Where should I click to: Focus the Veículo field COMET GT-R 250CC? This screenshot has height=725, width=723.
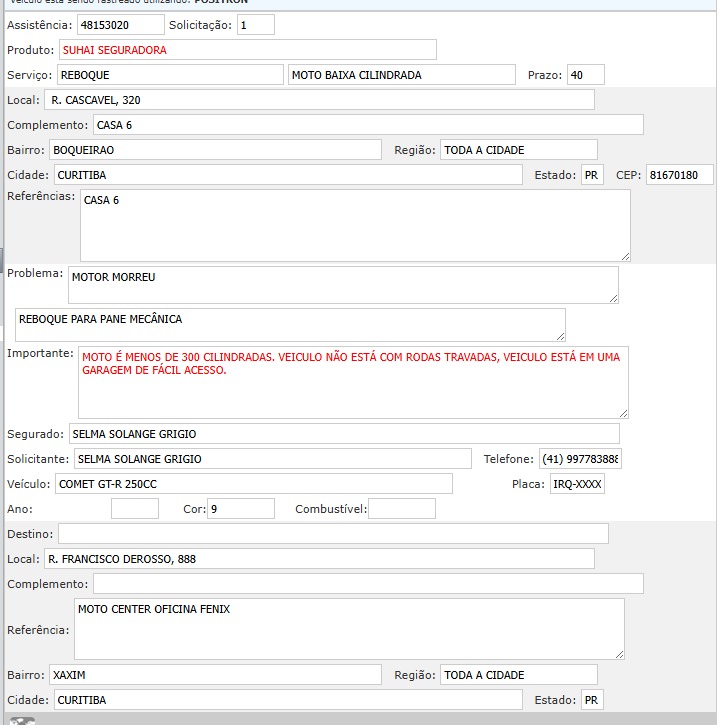(254, 484)
